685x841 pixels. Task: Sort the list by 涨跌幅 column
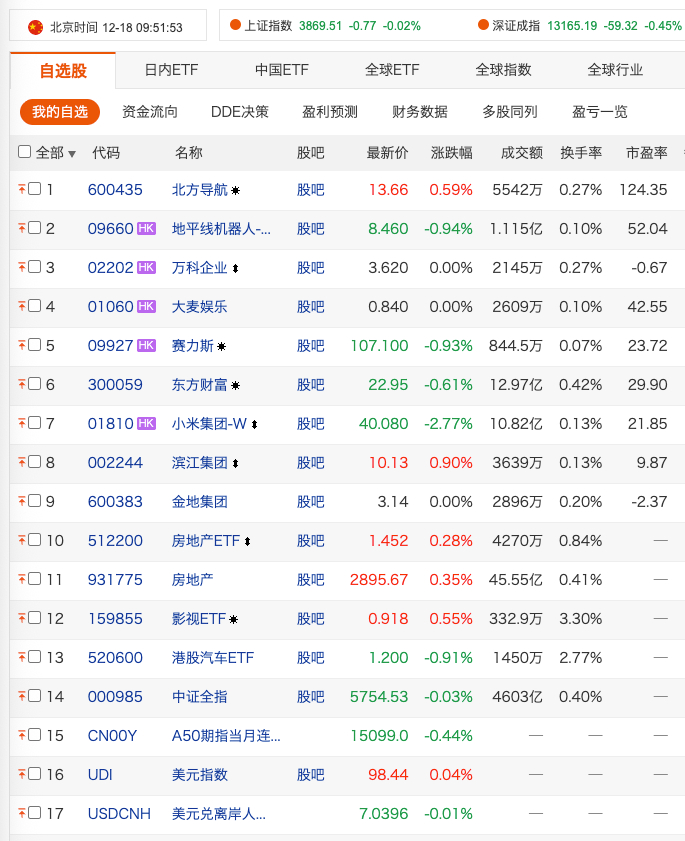pyautogui.click(x=450, y=150)
